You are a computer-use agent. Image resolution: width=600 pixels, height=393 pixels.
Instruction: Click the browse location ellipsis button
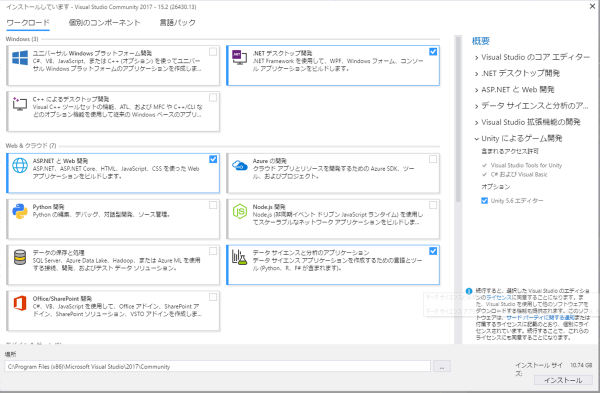coord(442,366)
